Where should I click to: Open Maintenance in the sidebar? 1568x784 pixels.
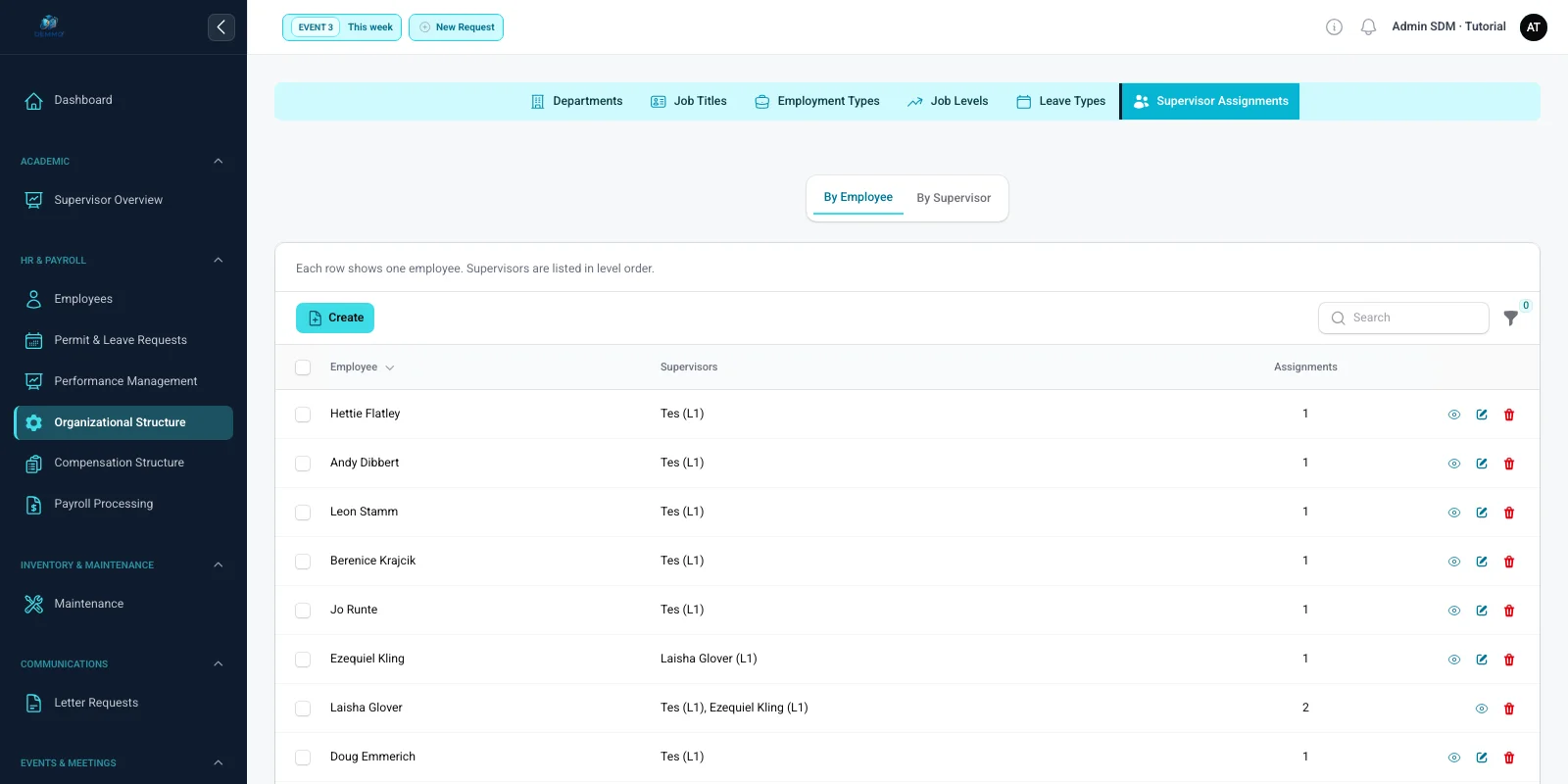pyautogui.click(x=123, y=604)
